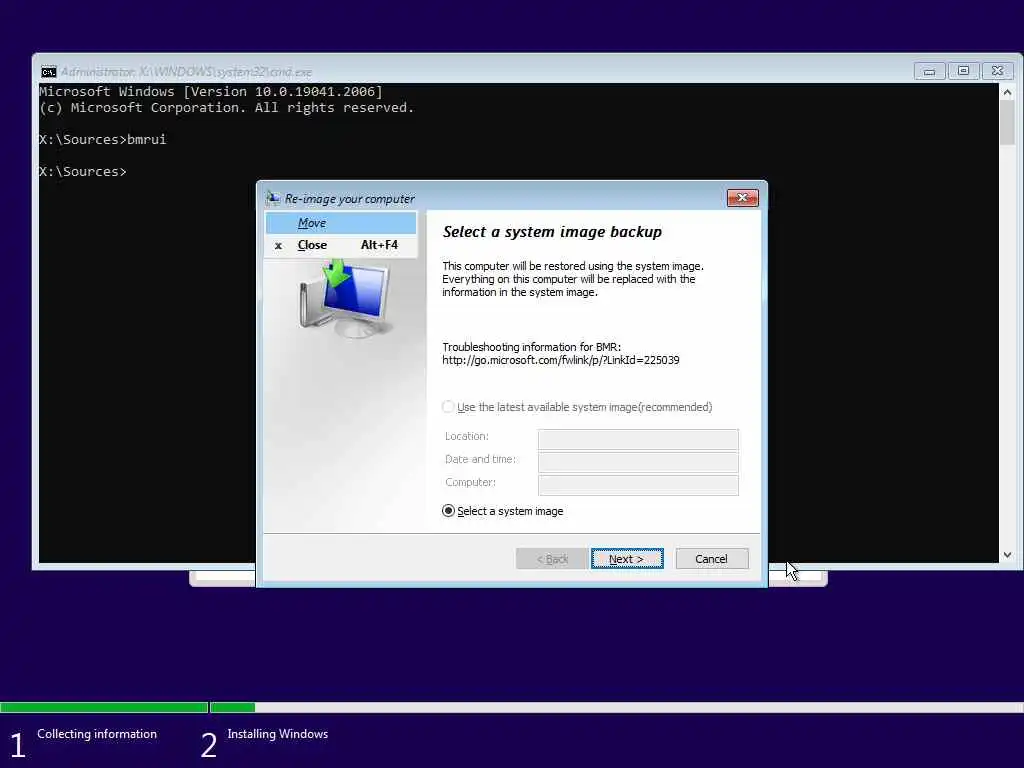Click the cmd scrollbar up arrow
1024x768 pixels.
point(1007,92)
